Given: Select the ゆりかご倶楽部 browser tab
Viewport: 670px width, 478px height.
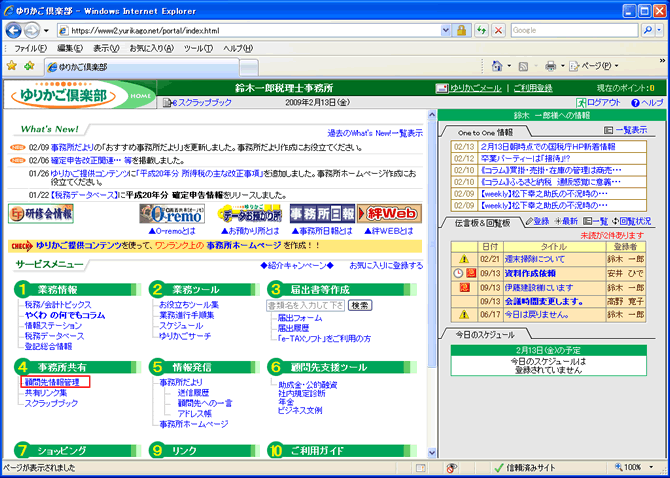Looking at the screenshot, I should pyautogui.click(x=141, y=67).
